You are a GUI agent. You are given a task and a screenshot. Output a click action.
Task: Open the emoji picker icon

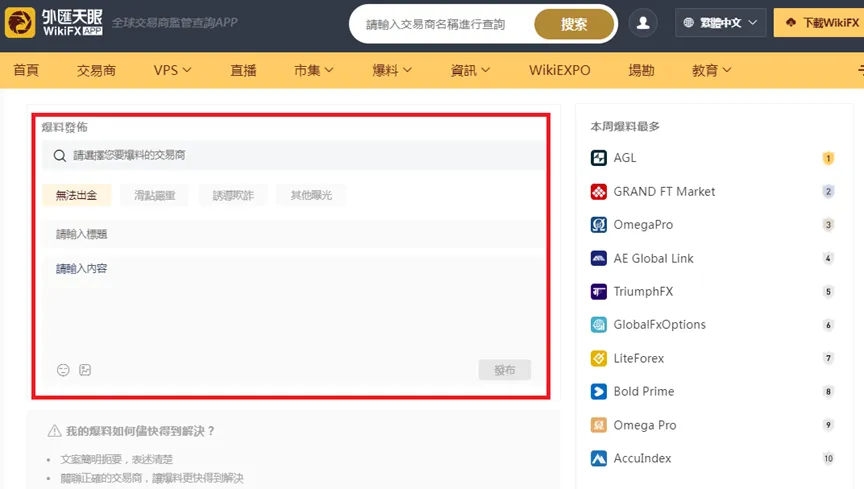pyautogui.click(x=63, y=370)
